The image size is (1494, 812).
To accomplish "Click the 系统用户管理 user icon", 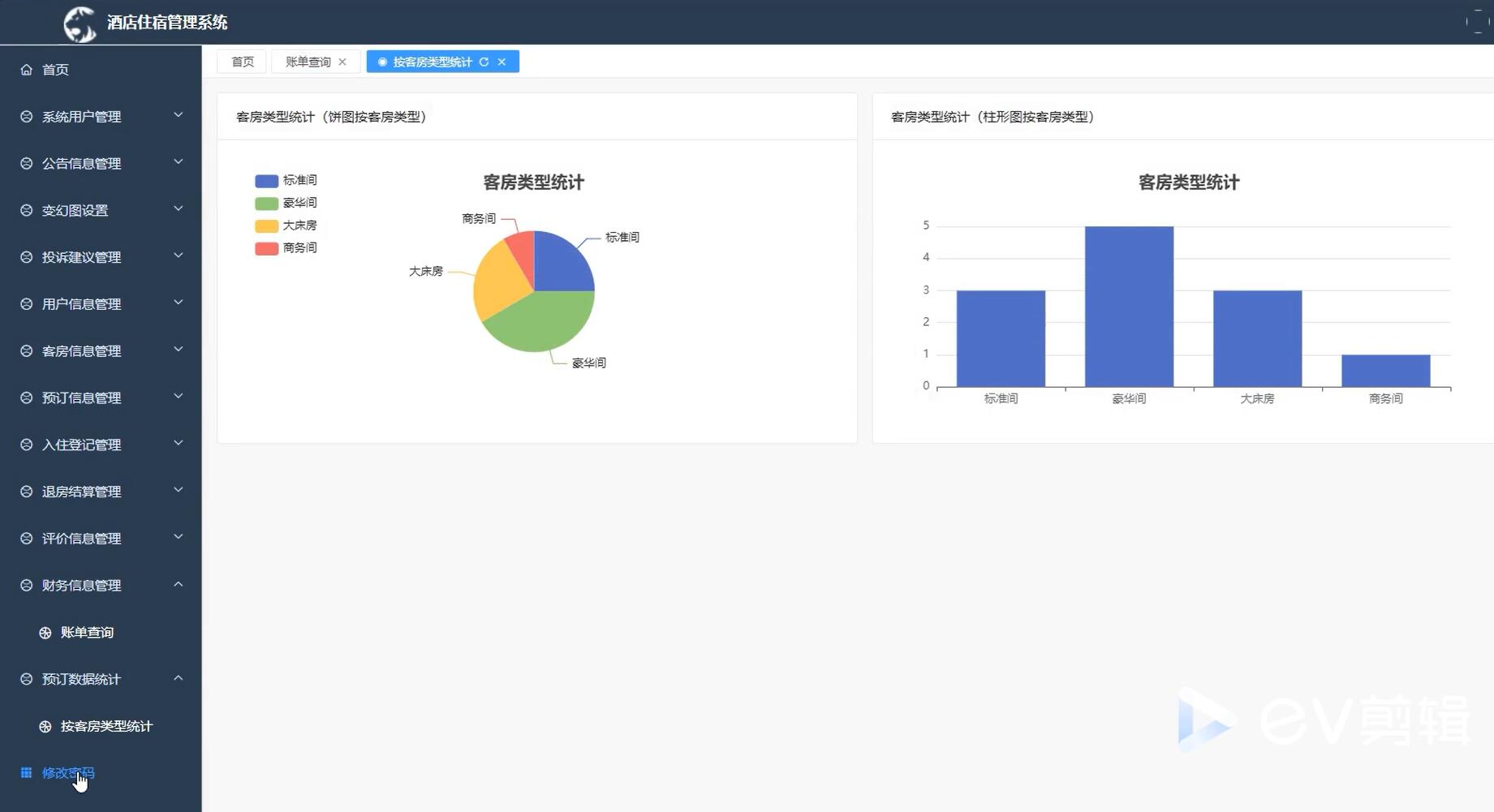I will pyautogui.click(x=24, y=115).
